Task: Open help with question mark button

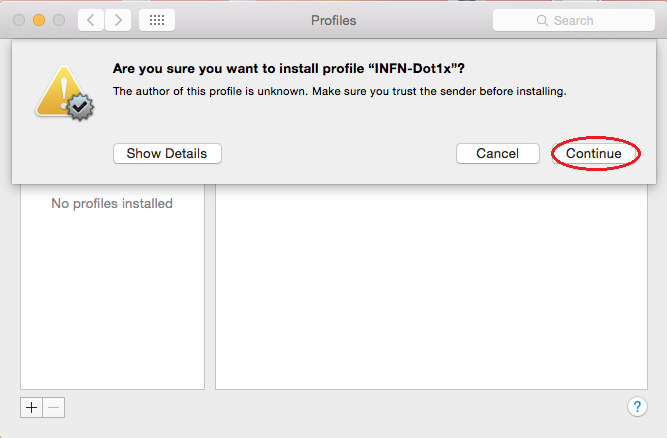Action: [637, 407]
